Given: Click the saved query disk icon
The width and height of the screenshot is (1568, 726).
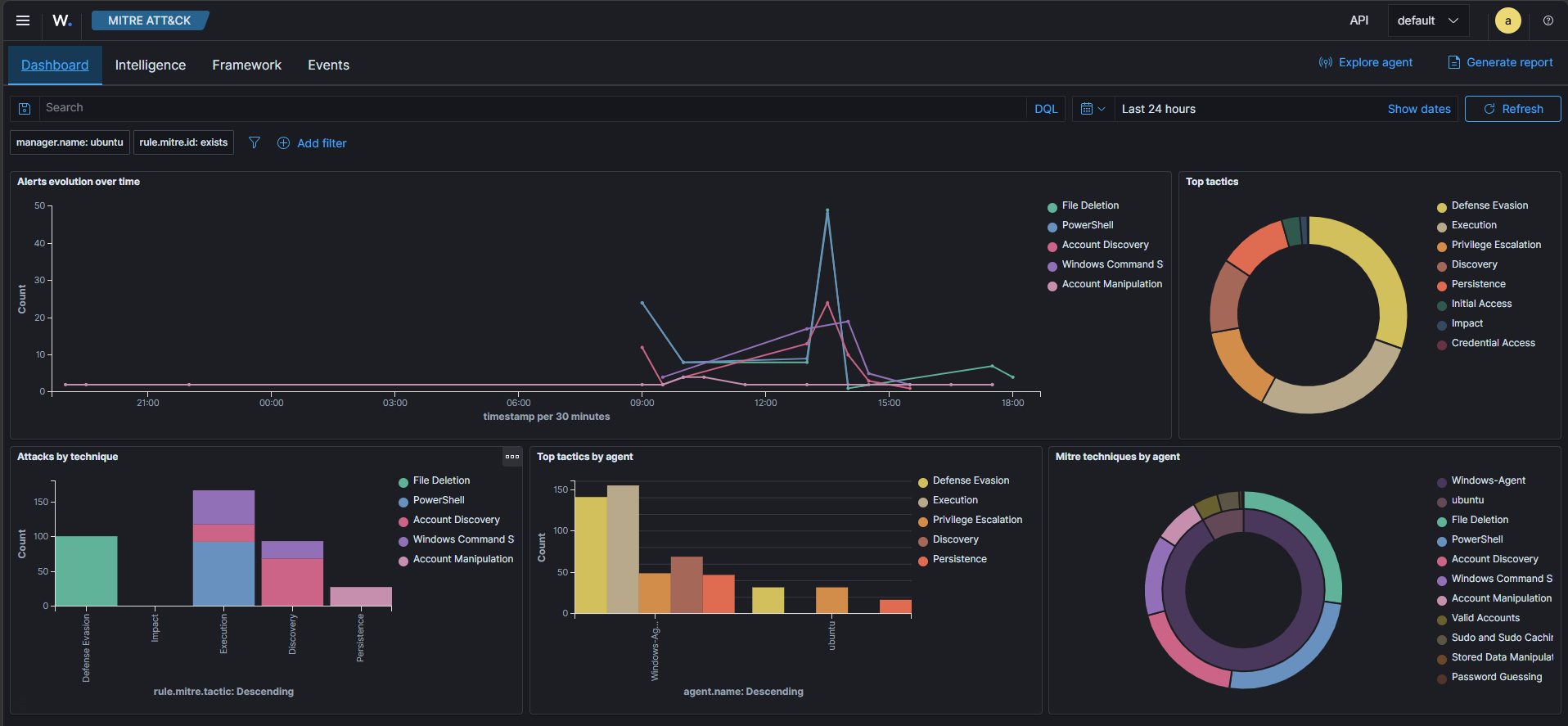Looking at the screenshot, I should (25, 109).
